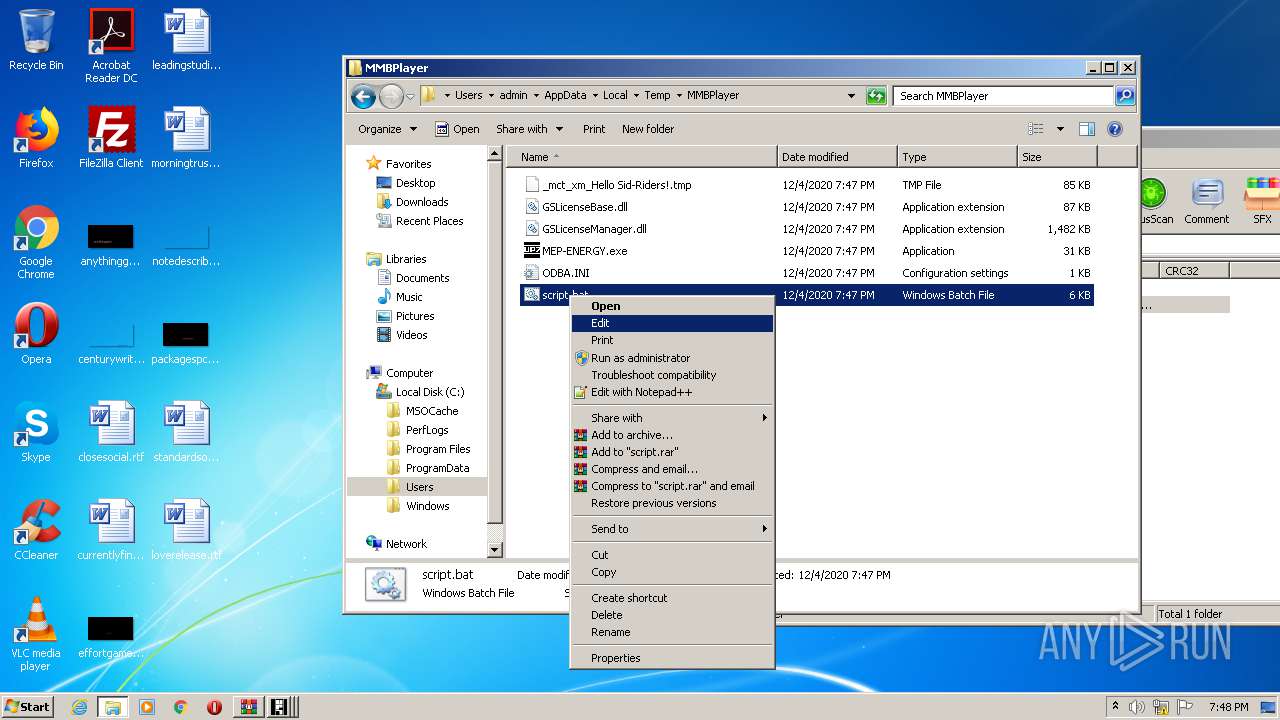
Task: Open the change view dropdown arrow
Action: pos(1060,129)
